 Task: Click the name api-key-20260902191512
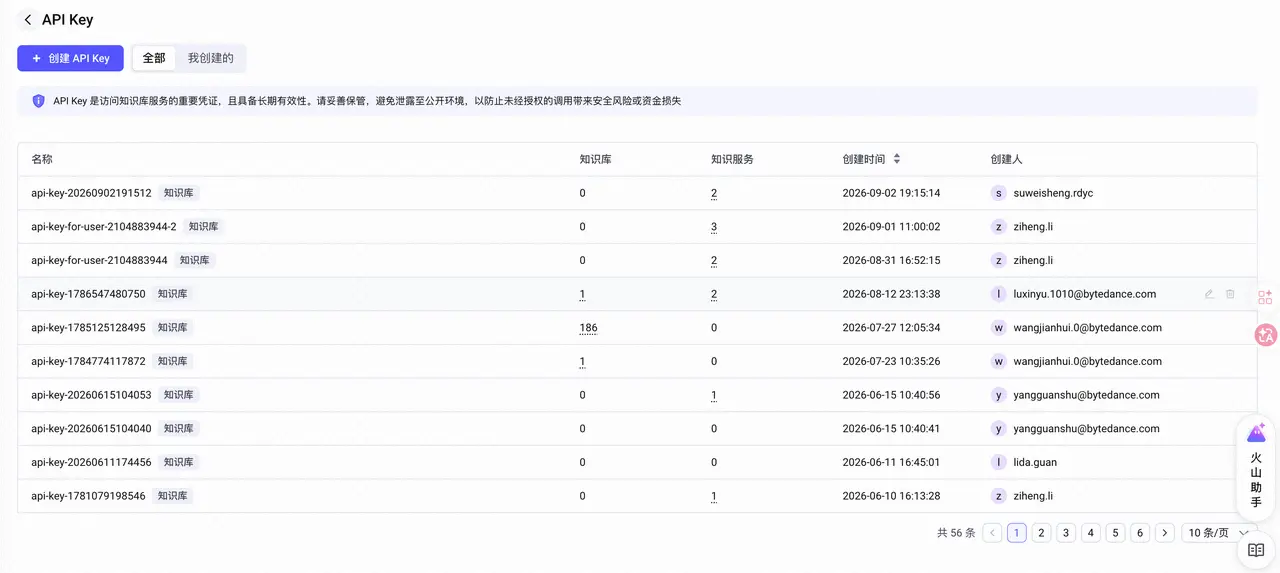tap(91, 193)
